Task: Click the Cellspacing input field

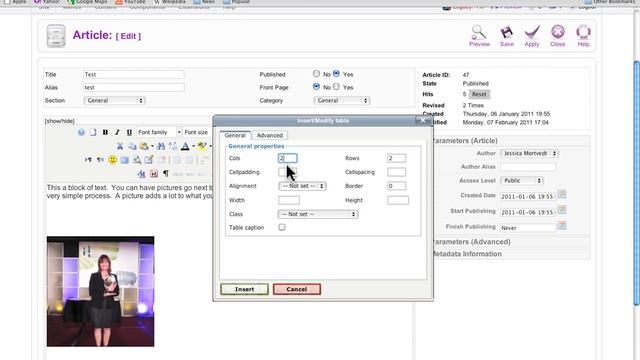Action: (396, 172)
